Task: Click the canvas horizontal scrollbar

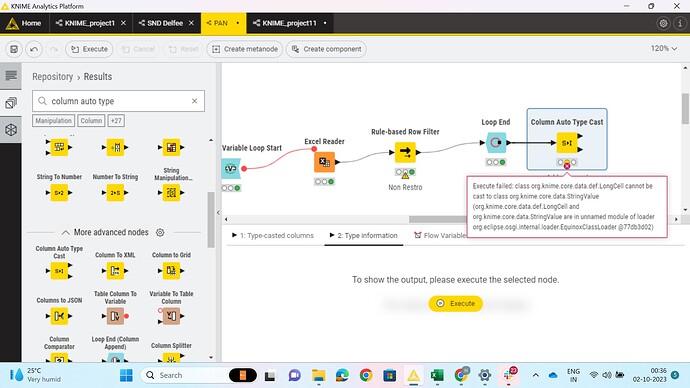Action: (x=437, y=219)
